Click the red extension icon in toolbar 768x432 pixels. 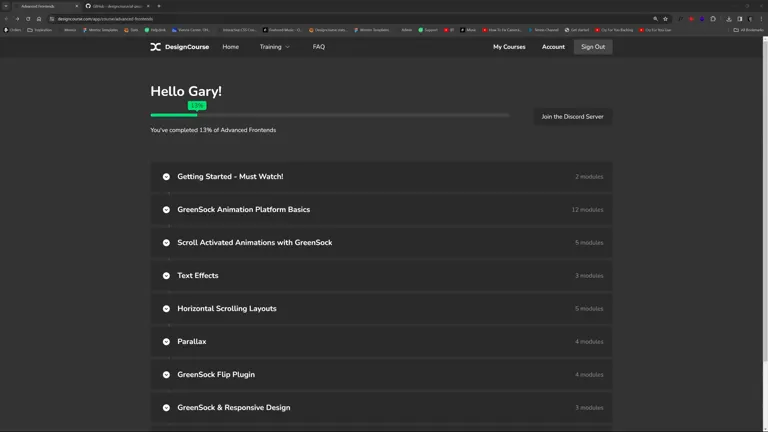pos(691,19)
